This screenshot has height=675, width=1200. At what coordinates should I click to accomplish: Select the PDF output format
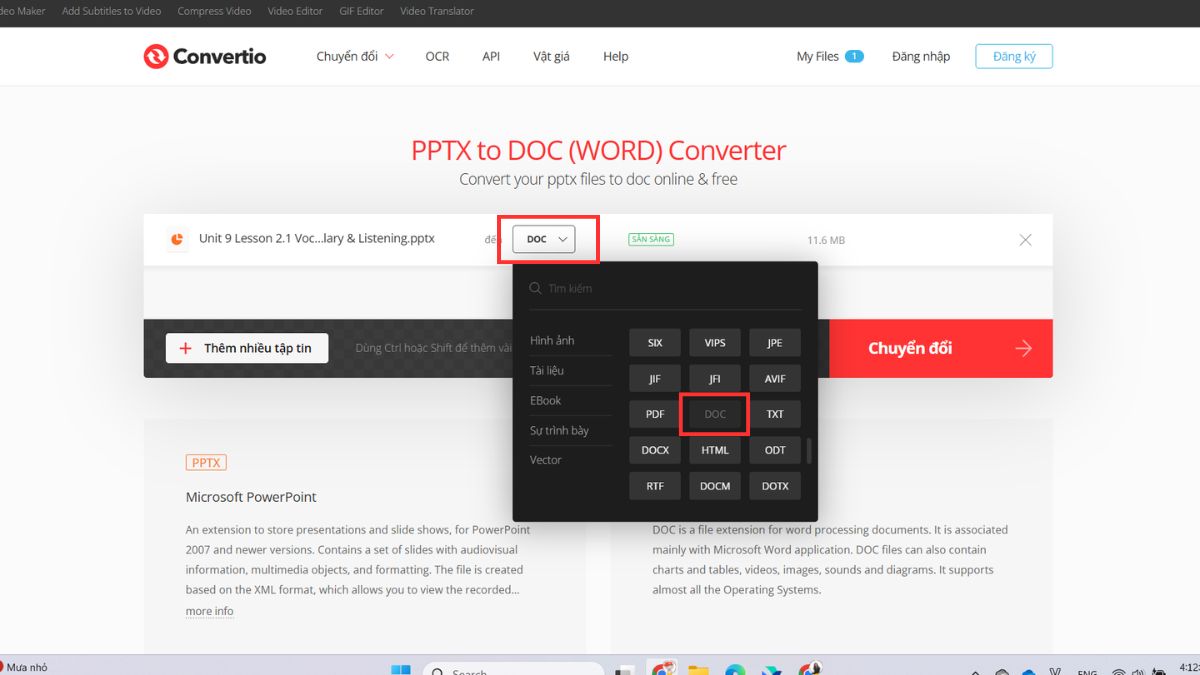[x=654, y=413]
